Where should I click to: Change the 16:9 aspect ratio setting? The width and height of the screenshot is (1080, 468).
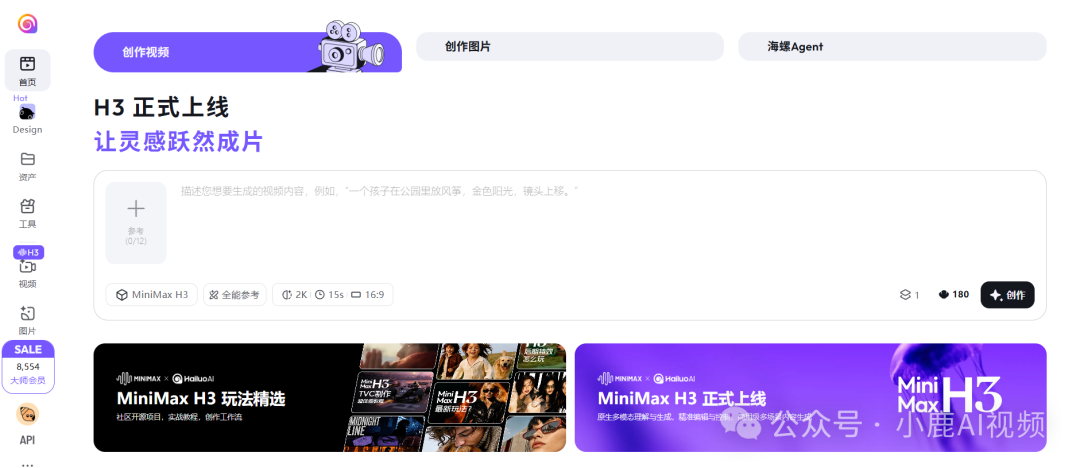click(367, 294)
